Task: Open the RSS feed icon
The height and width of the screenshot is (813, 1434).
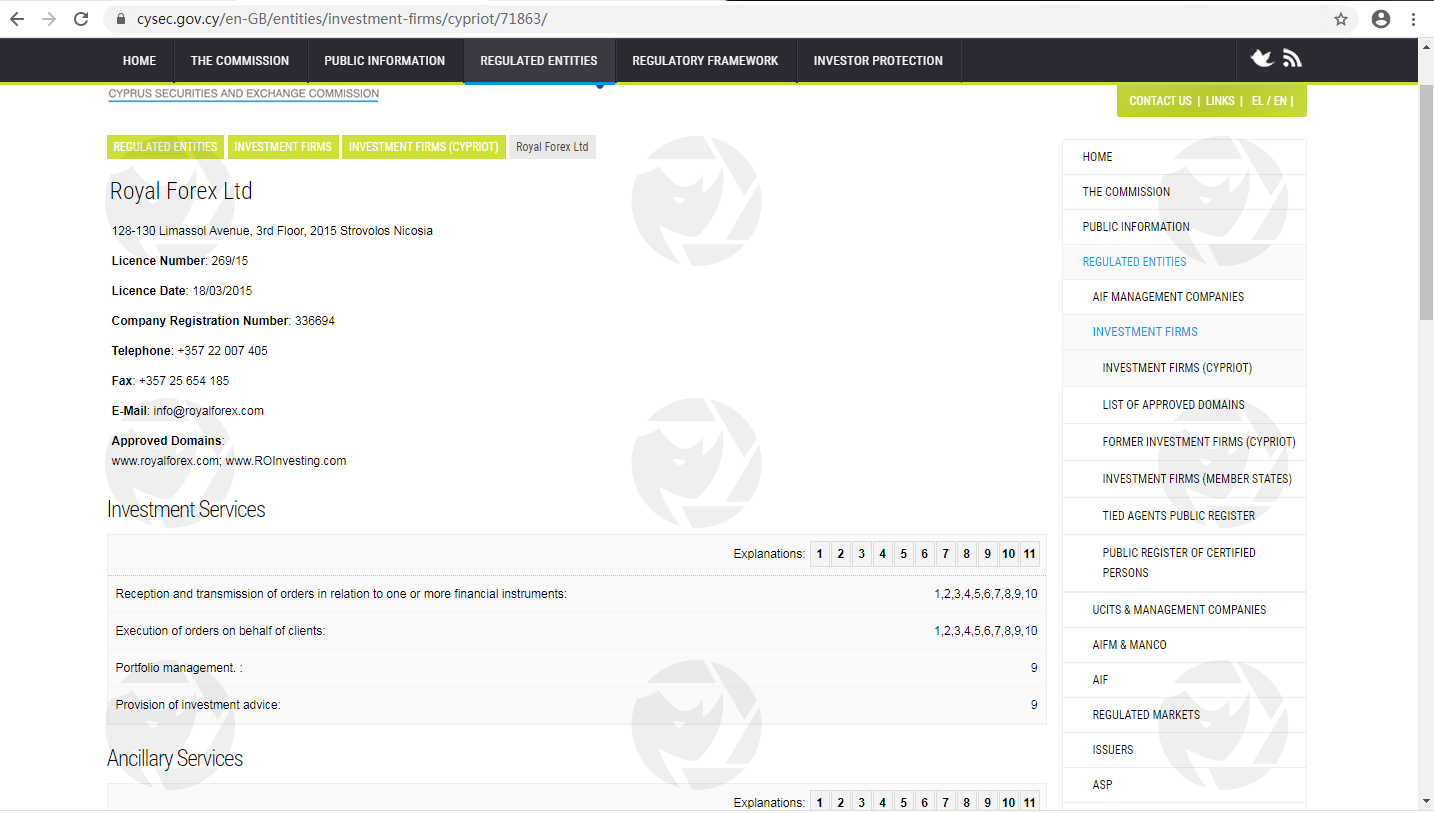Action: 1292,59
